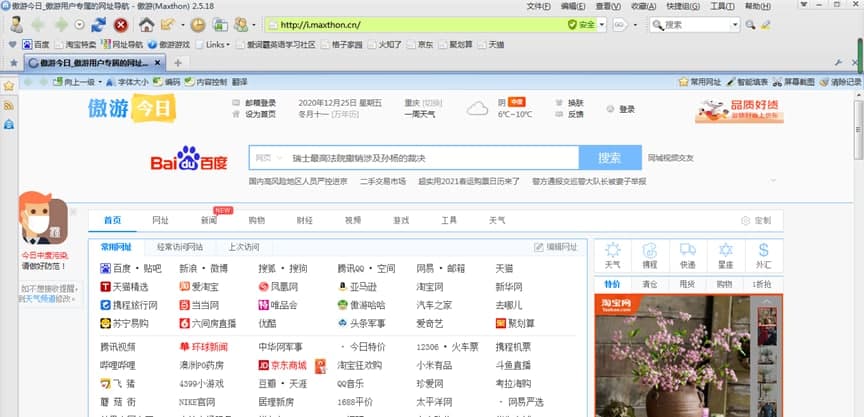Switch to the 购物 tab on page

point(257,220)
